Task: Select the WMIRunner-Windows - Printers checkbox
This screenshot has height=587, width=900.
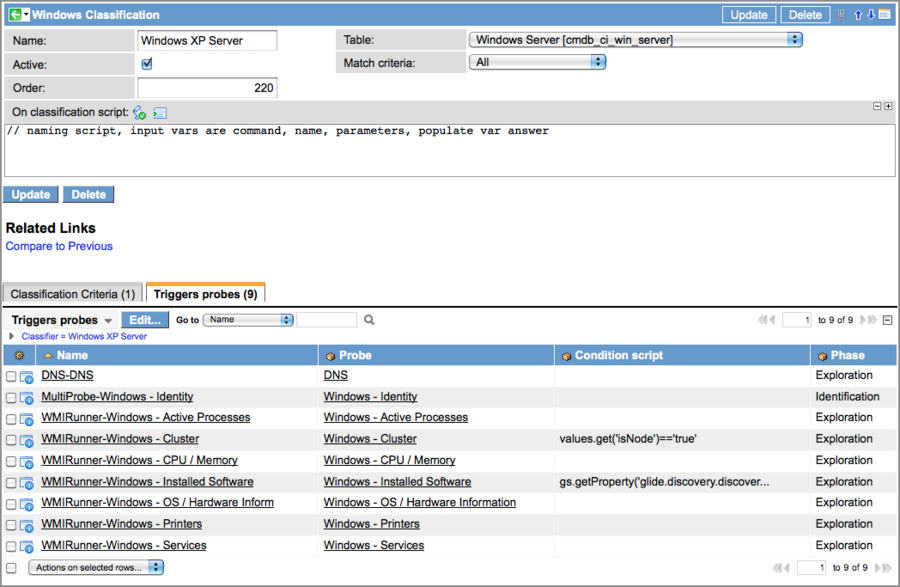Action: click(11, 525)
